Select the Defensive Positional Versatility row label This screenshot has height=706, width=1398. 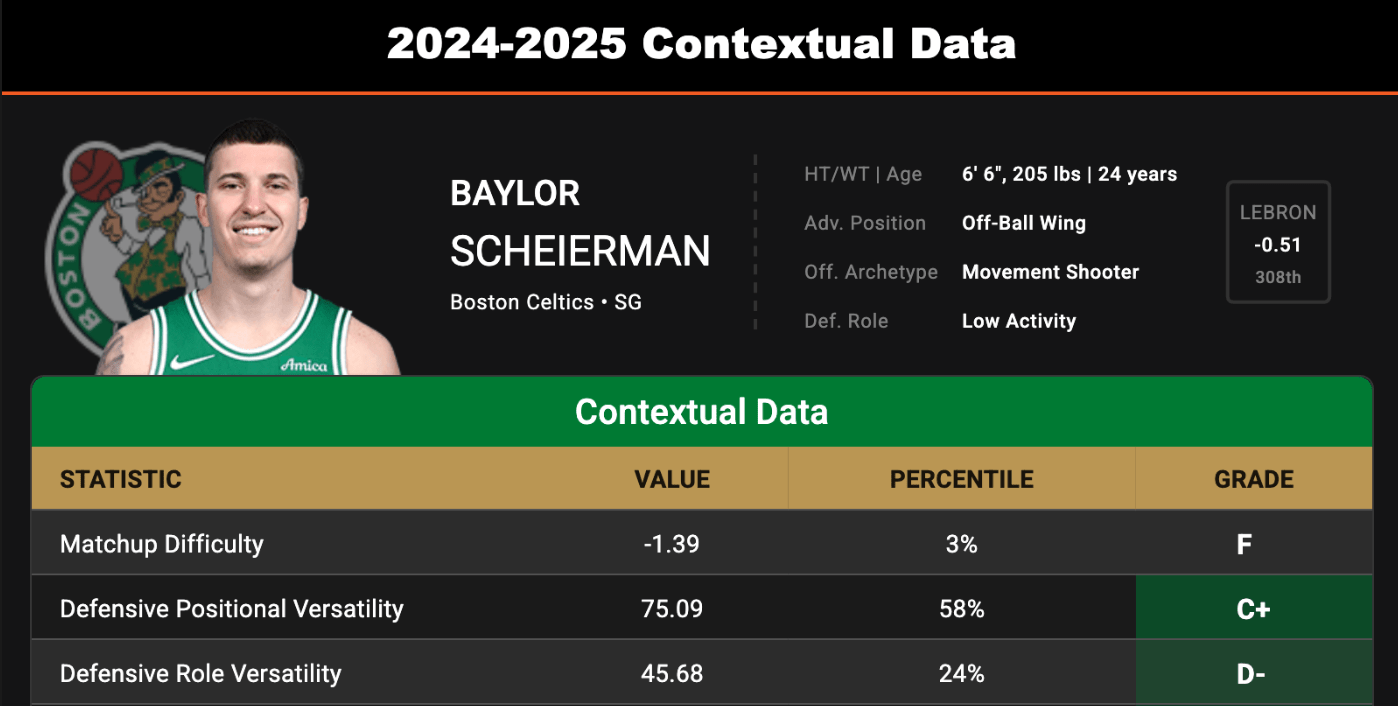232,609
